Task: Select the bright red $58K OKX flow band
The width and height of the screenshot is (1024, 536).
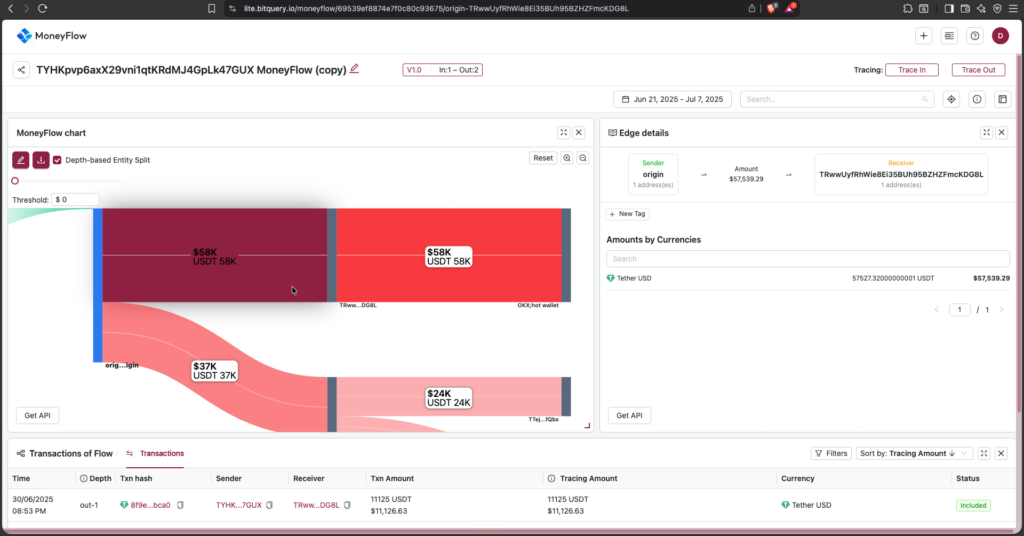Action: (449, 255)
